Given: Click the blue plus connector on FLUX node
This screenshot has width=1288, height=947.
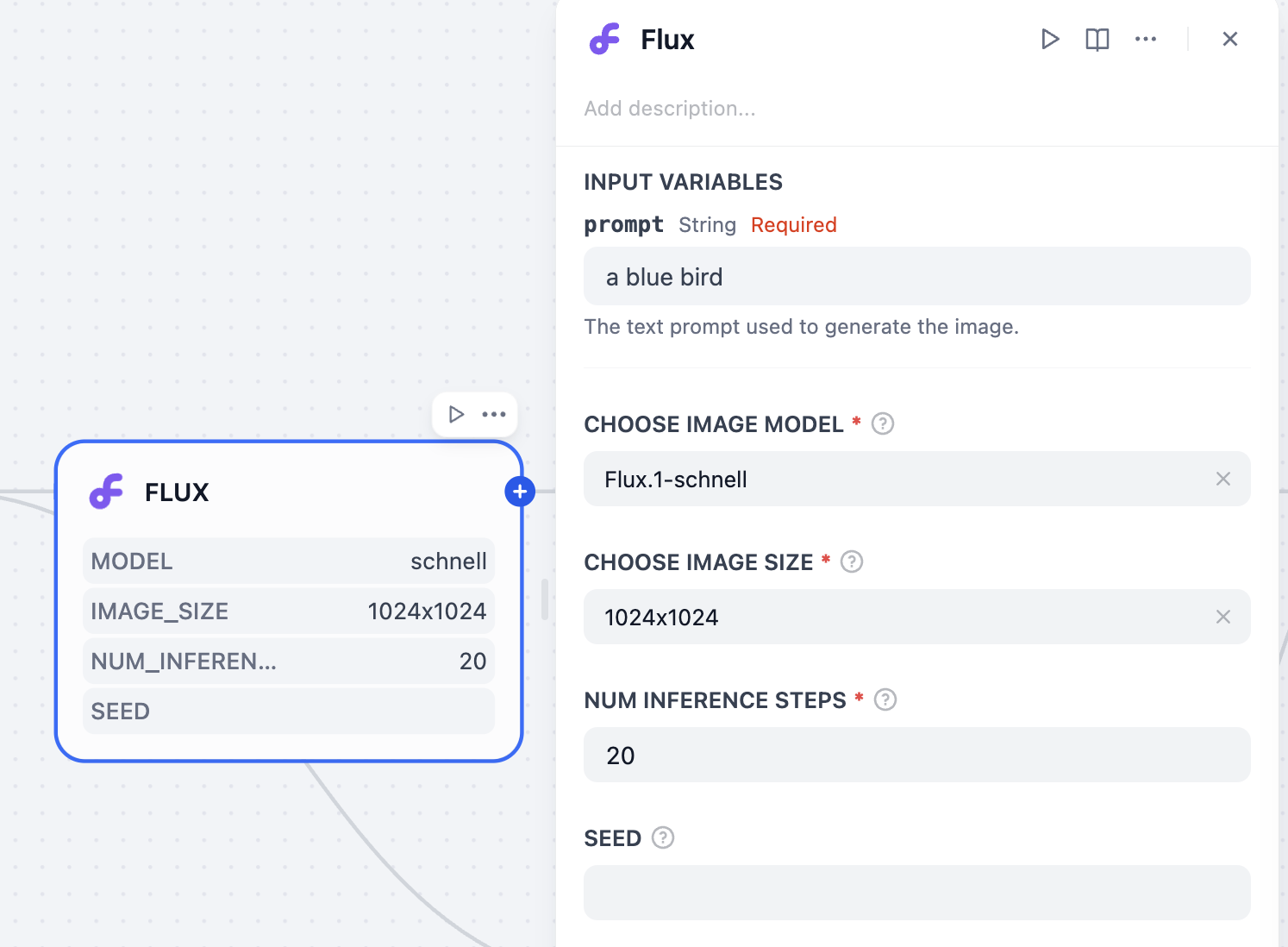Looking at the screenshot, I should [520, 492].
